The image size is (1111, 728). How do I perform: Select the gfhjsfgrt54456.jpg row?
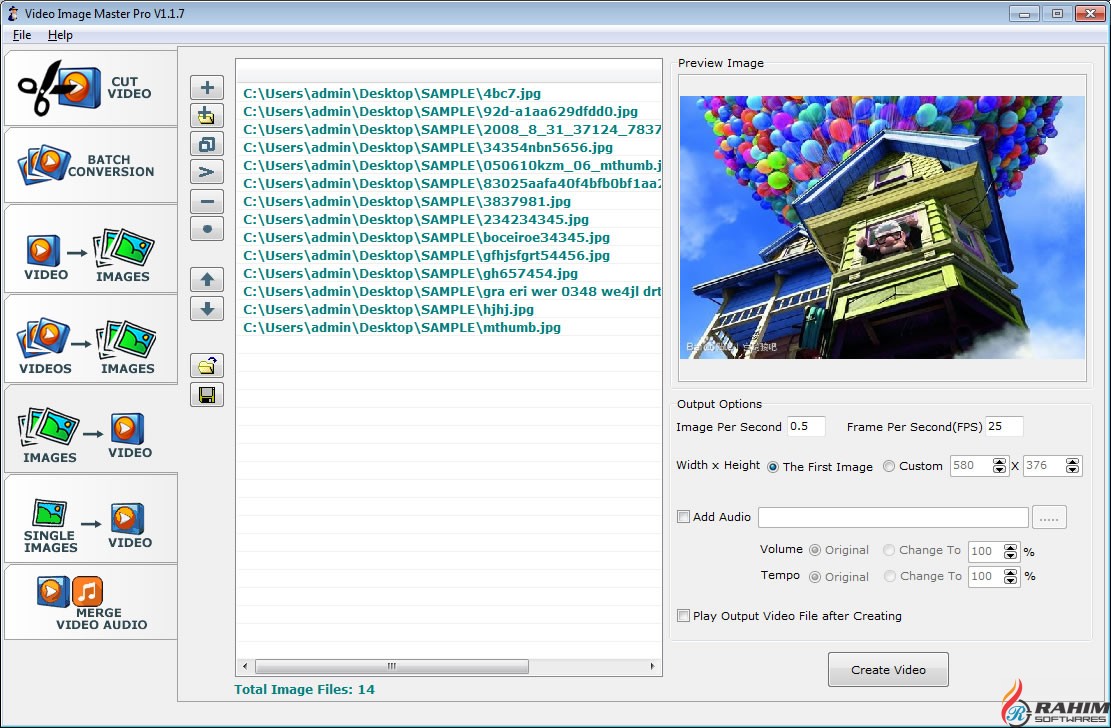click(x=449, y=256)
